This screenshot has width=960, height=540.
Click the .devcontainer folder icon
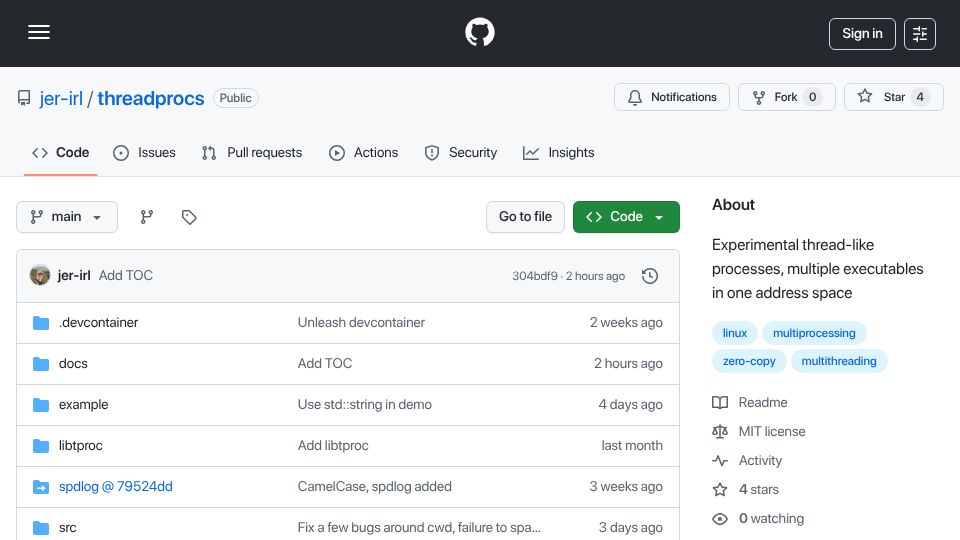tap(41, 323)
